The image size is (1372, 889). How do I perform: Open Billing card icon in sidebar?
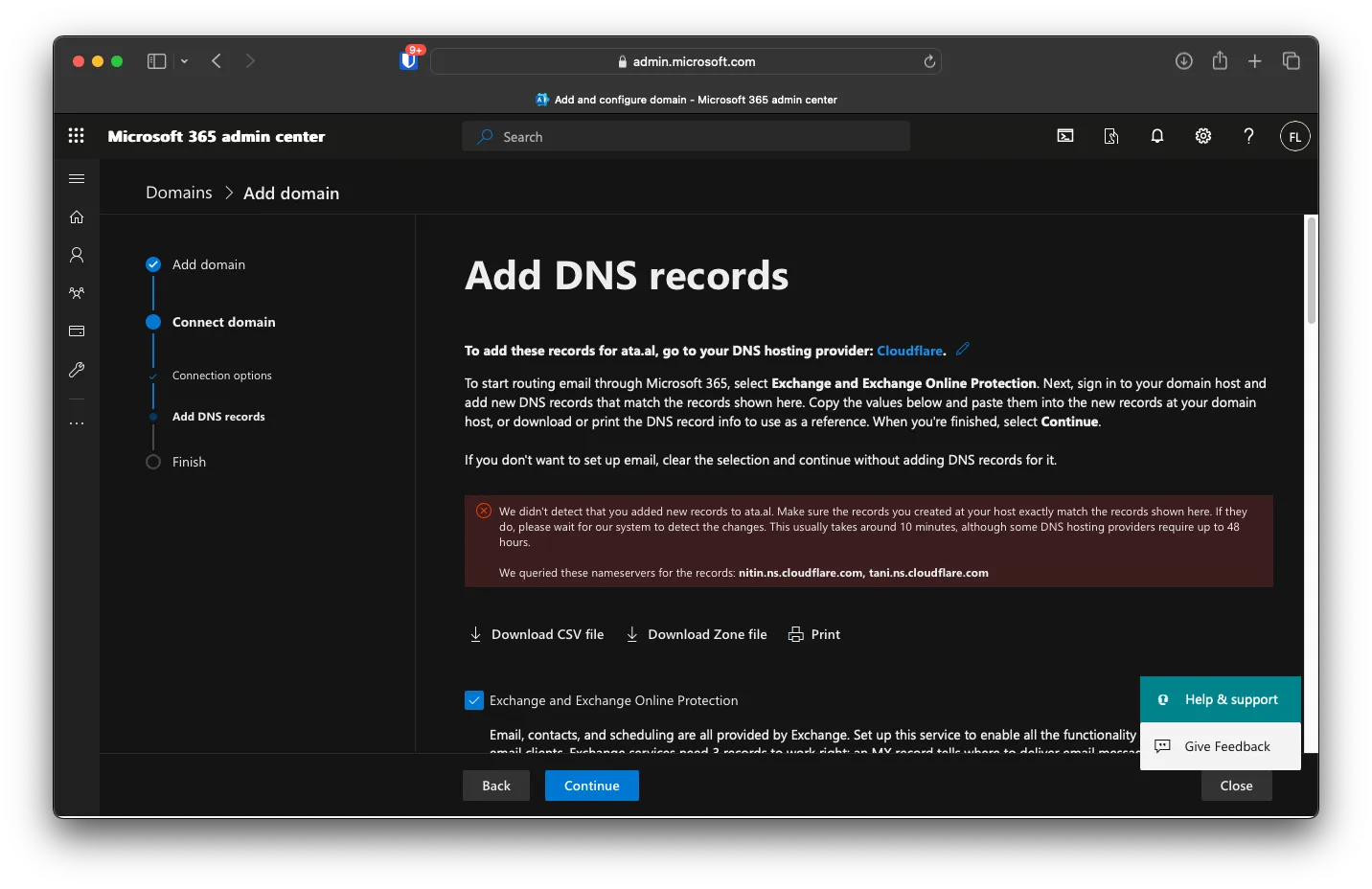(77, 331)
